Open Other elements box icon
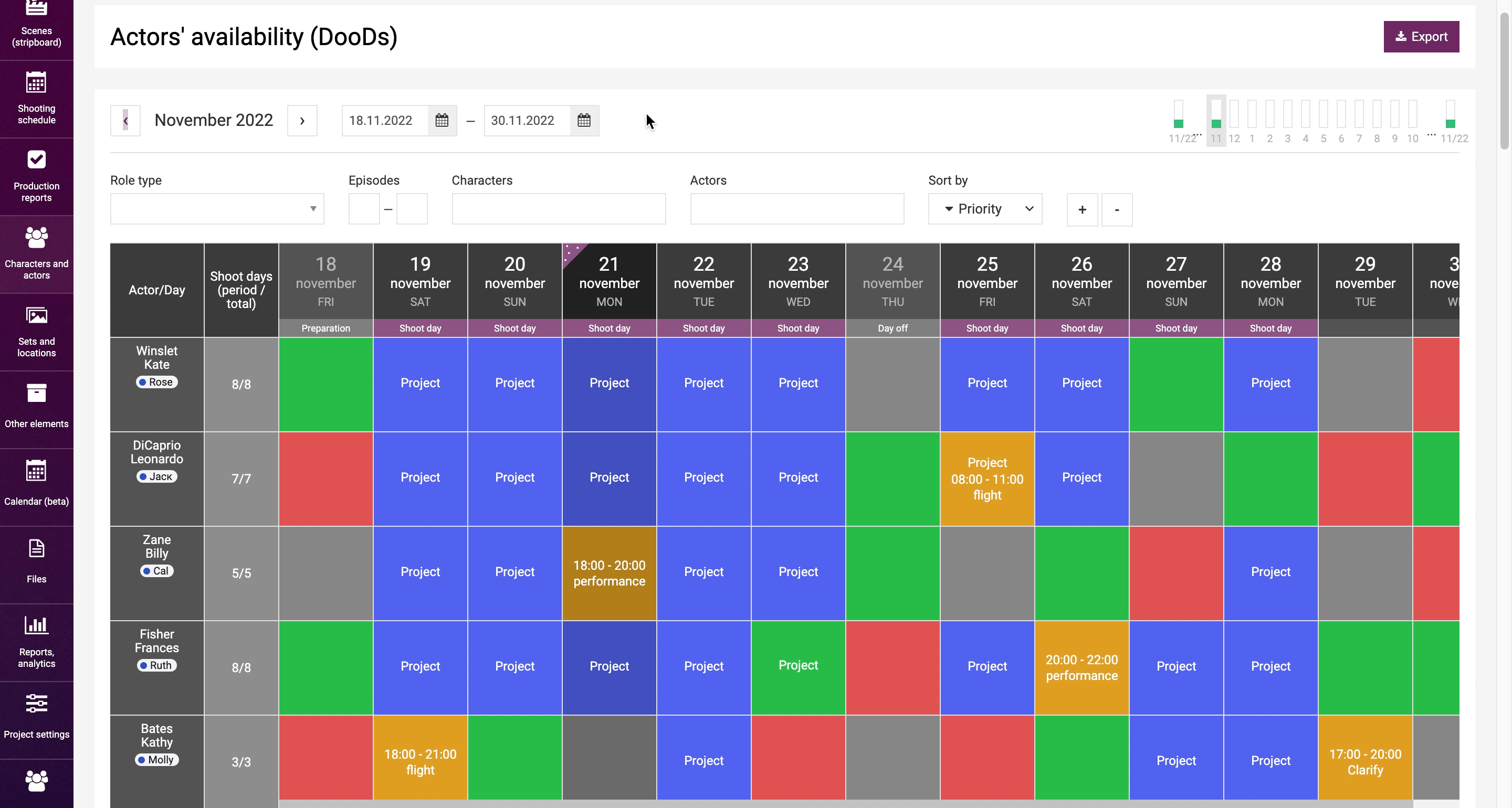1512x808 pixels. pyautogui.click(x=36, y=393)
